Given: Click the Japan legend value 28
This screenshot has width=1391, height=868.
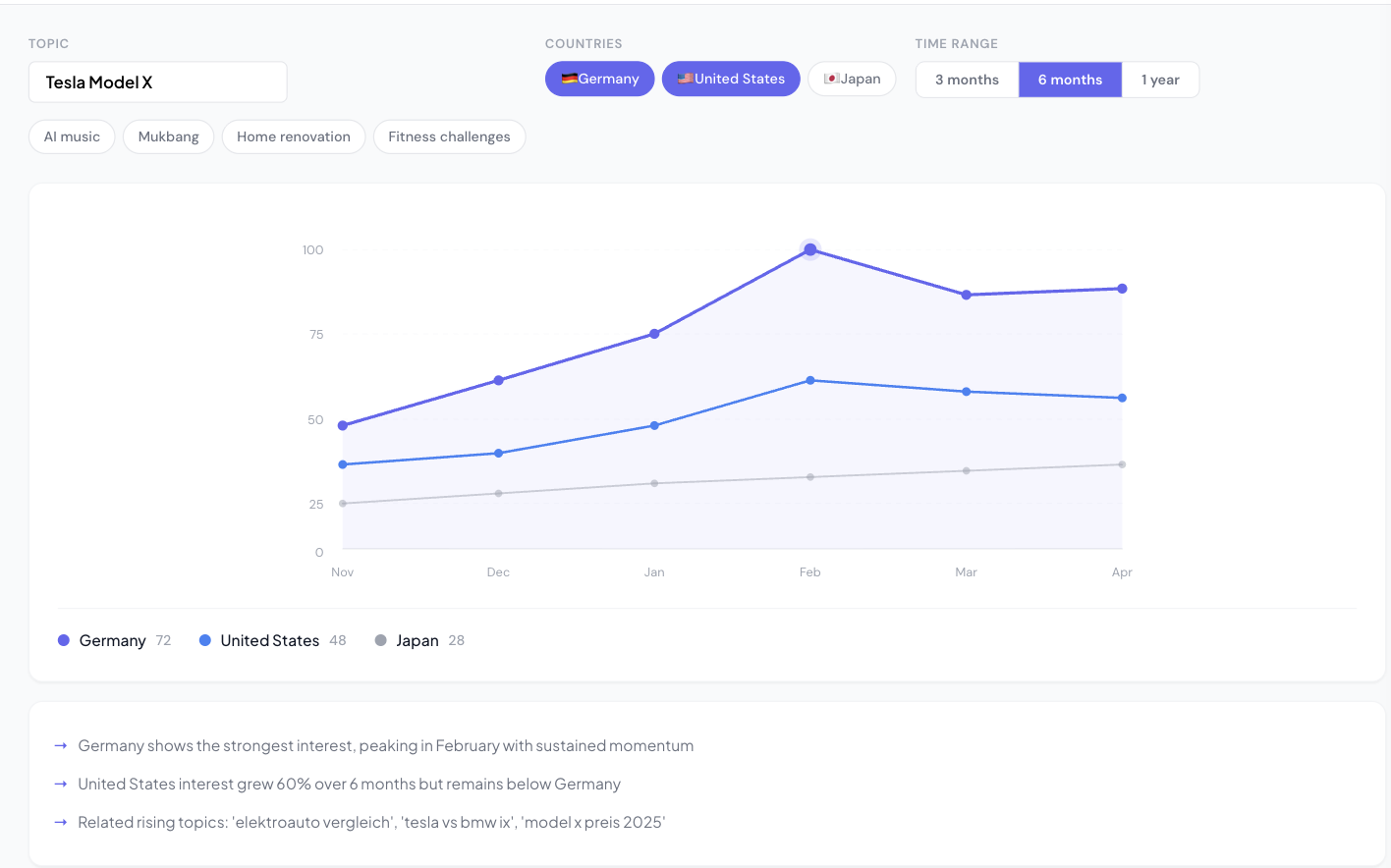Looking at the screenshot, I should click(x=457, y=640).
